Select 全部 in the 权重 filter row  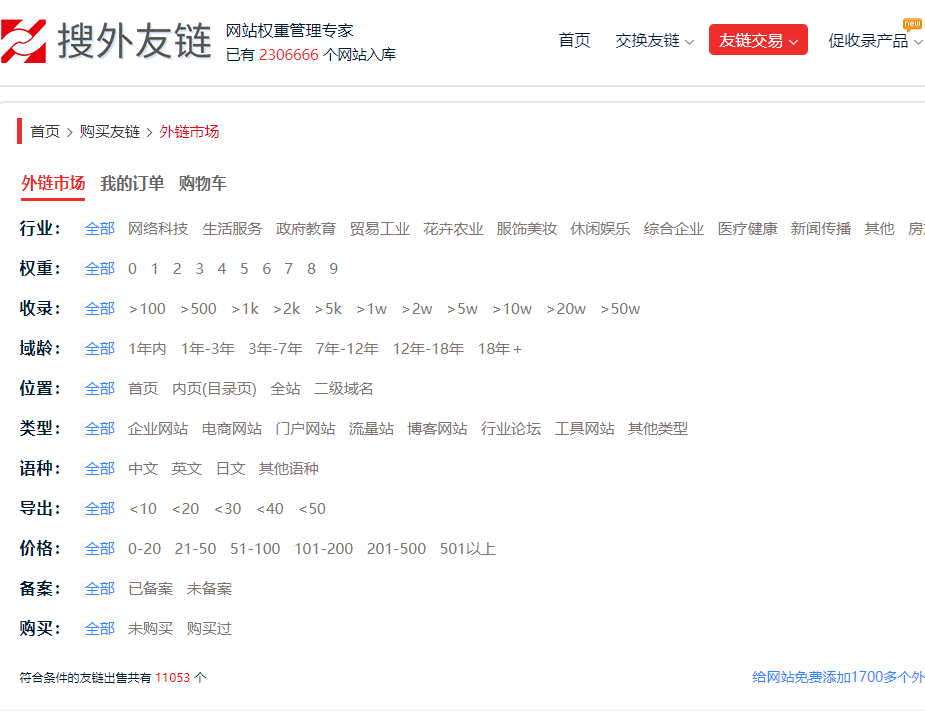(x=100, y=268)
